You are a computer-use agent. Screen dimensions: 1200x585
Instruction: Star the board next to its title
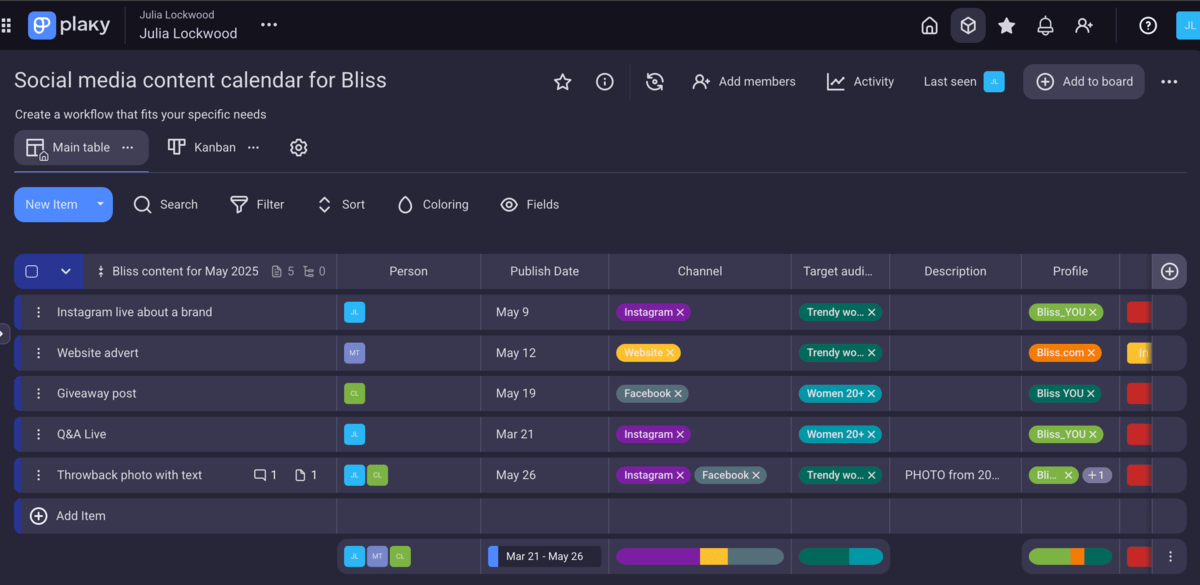(x=562, y=82)
